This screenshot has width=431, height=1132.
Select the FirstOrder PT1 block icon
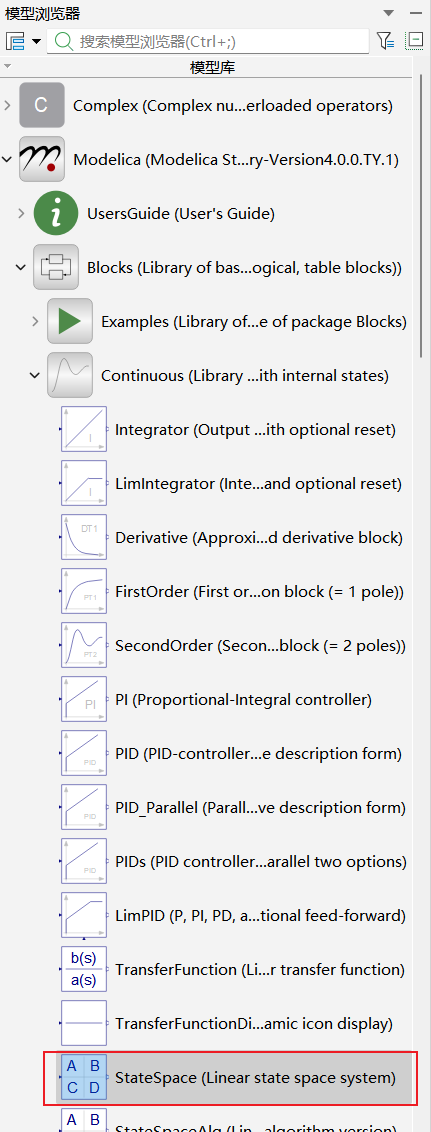coord(84,591)
